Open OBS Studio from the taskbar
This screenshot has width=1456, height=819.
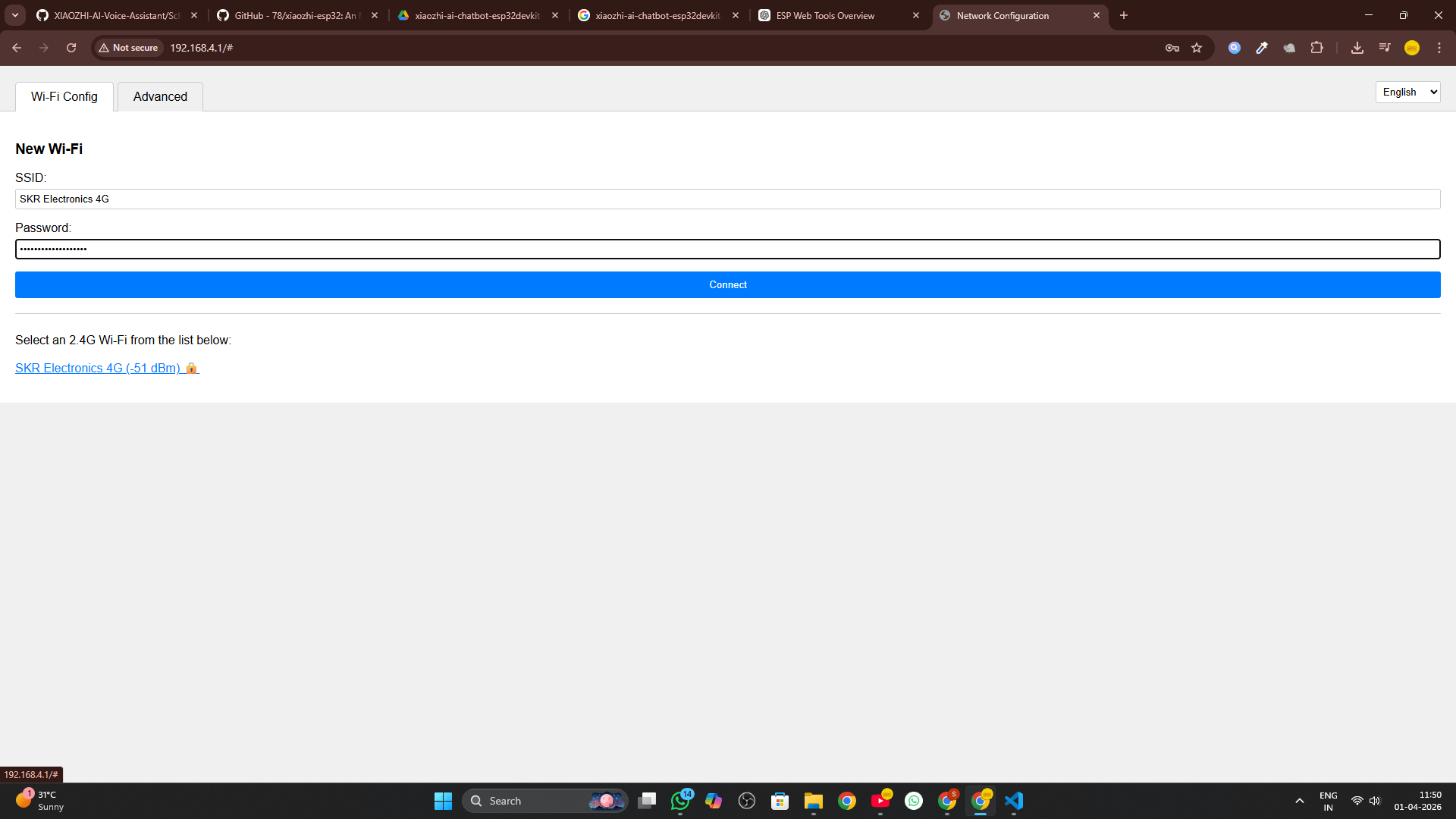747,800
